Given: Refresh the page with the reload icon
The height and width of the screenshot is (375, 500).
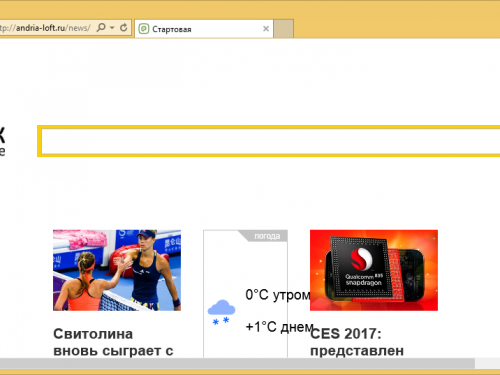Looking at the screenshot, I should tap(124, 28).
